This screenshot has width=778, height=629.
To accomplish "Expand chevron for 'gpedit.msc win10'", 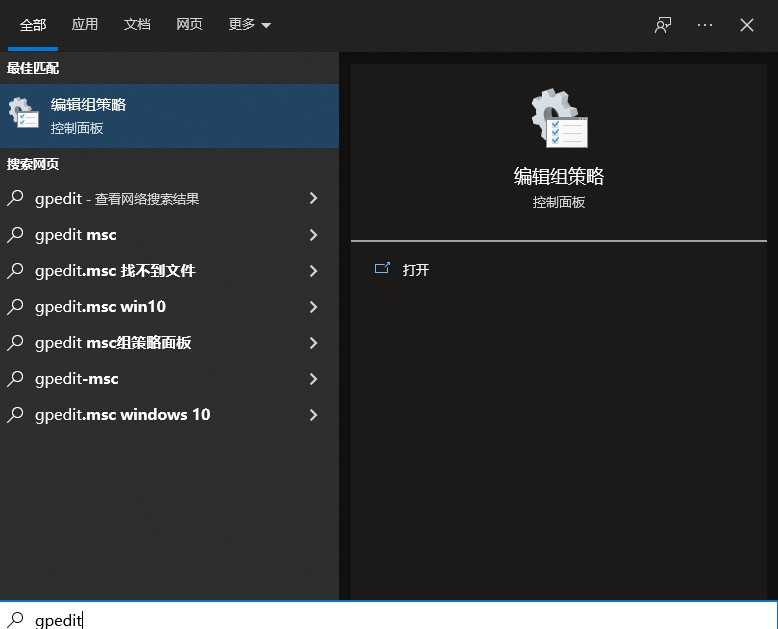I will (313, 307).
